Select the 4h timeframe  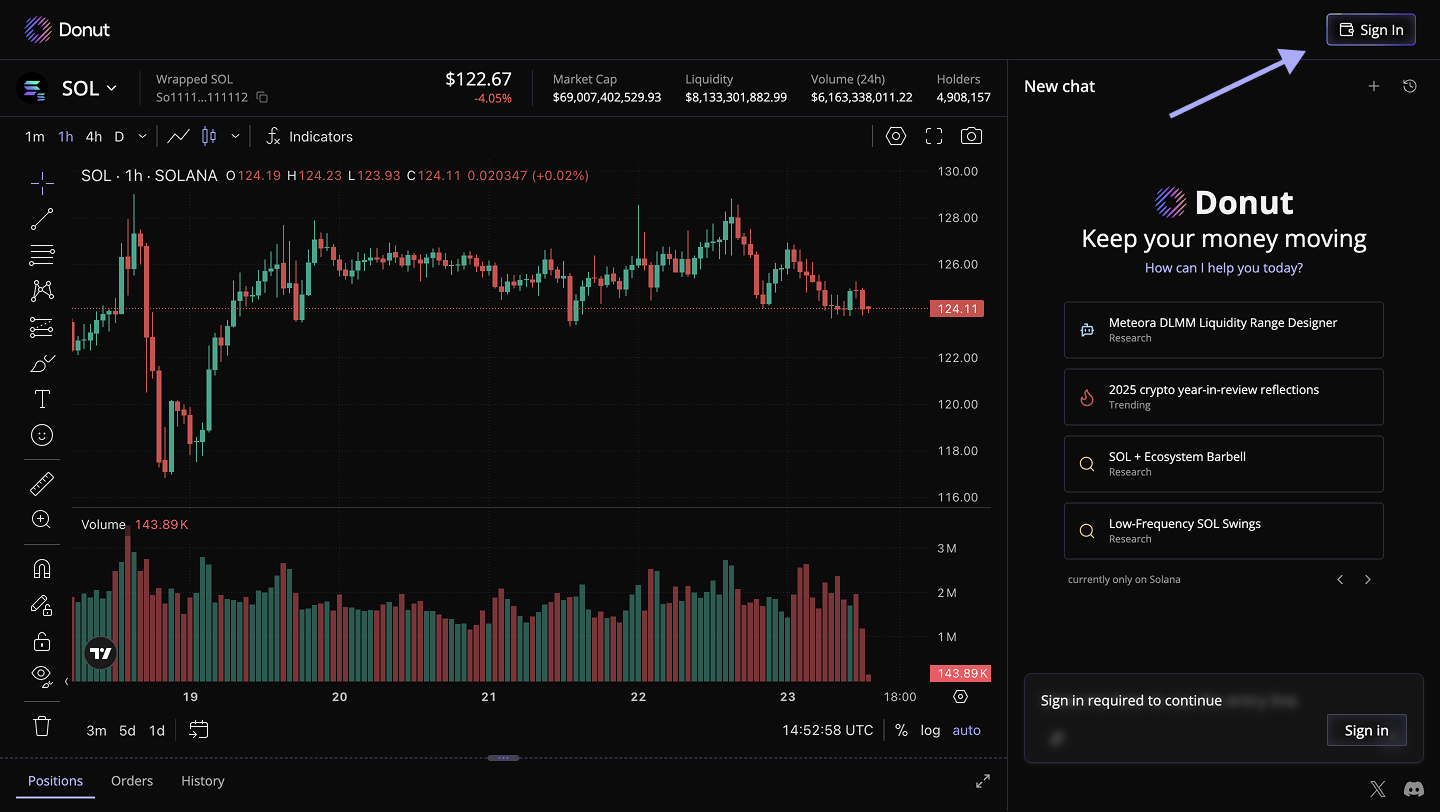coord(93,136)
